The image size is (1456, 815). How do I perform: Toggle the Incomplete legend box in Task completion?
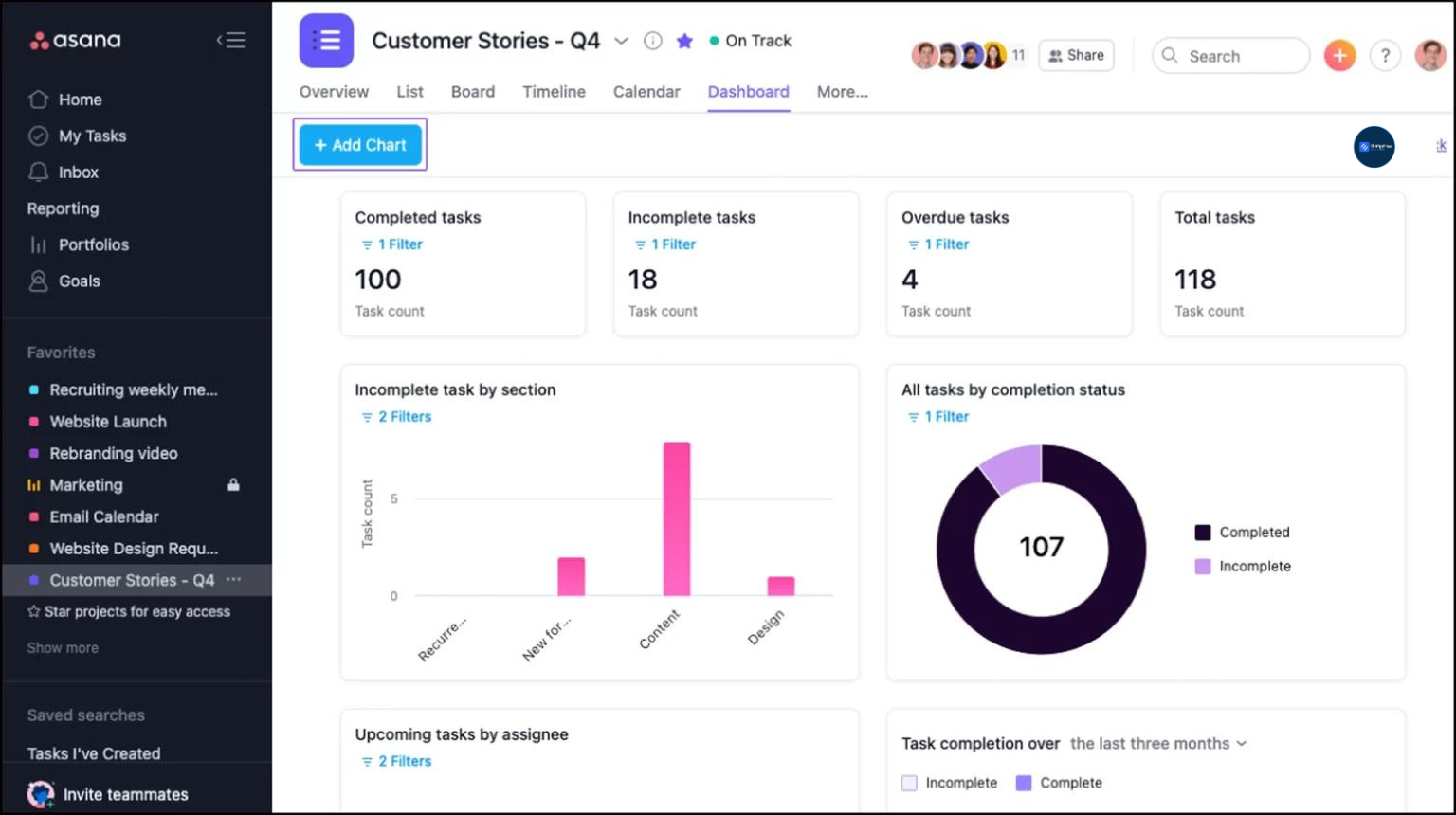click(909, 784)
